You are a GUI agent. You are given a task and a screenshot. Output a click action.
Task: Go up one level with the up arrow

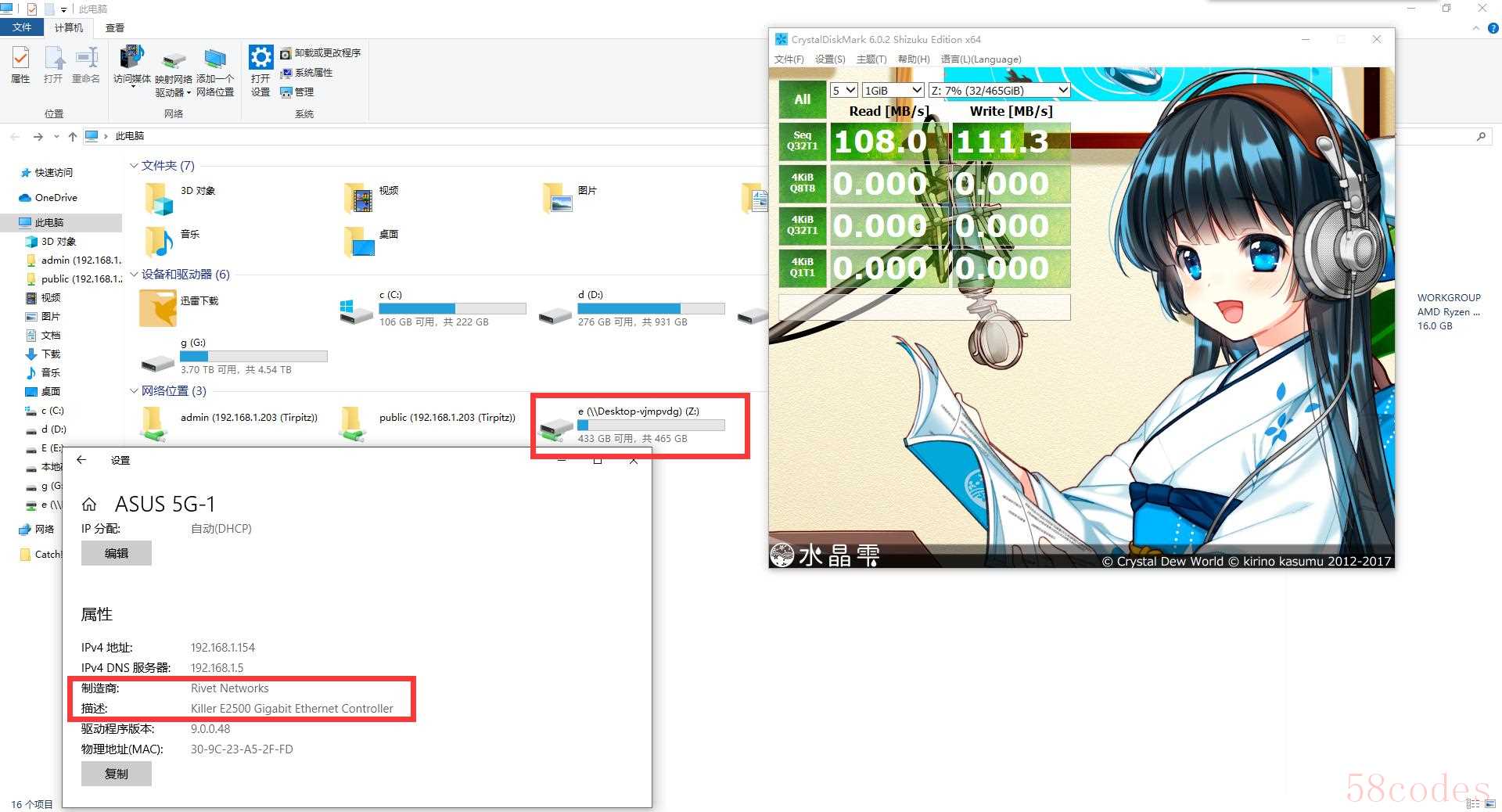coord(73,137)
